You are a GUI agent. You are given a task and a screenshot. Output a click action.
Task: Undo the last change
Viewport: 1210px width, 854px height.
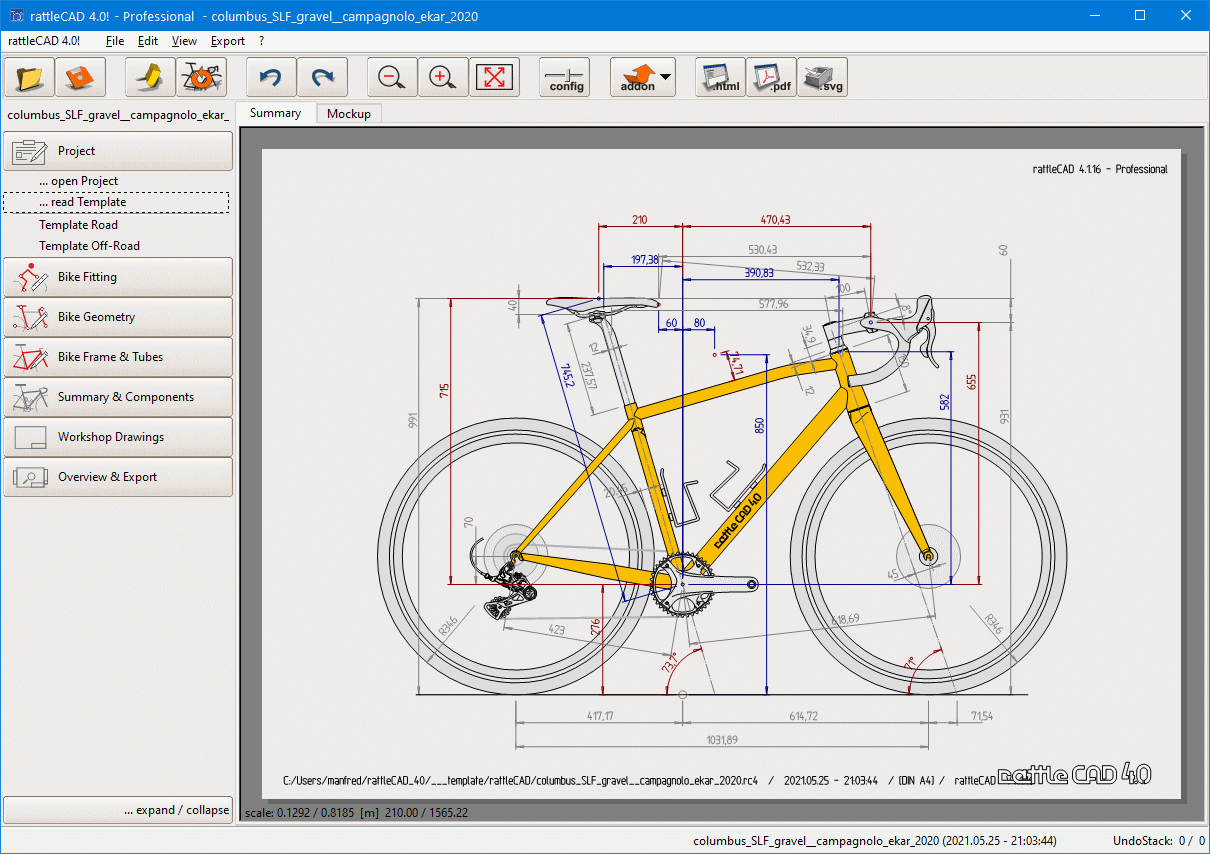click(x=272, y=77)
